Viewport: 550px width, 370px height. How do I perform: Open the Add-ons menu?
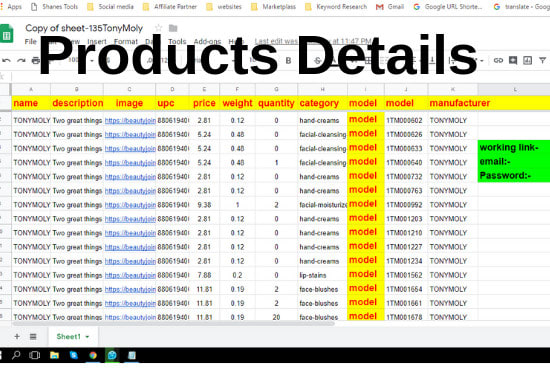coord(207,41)
